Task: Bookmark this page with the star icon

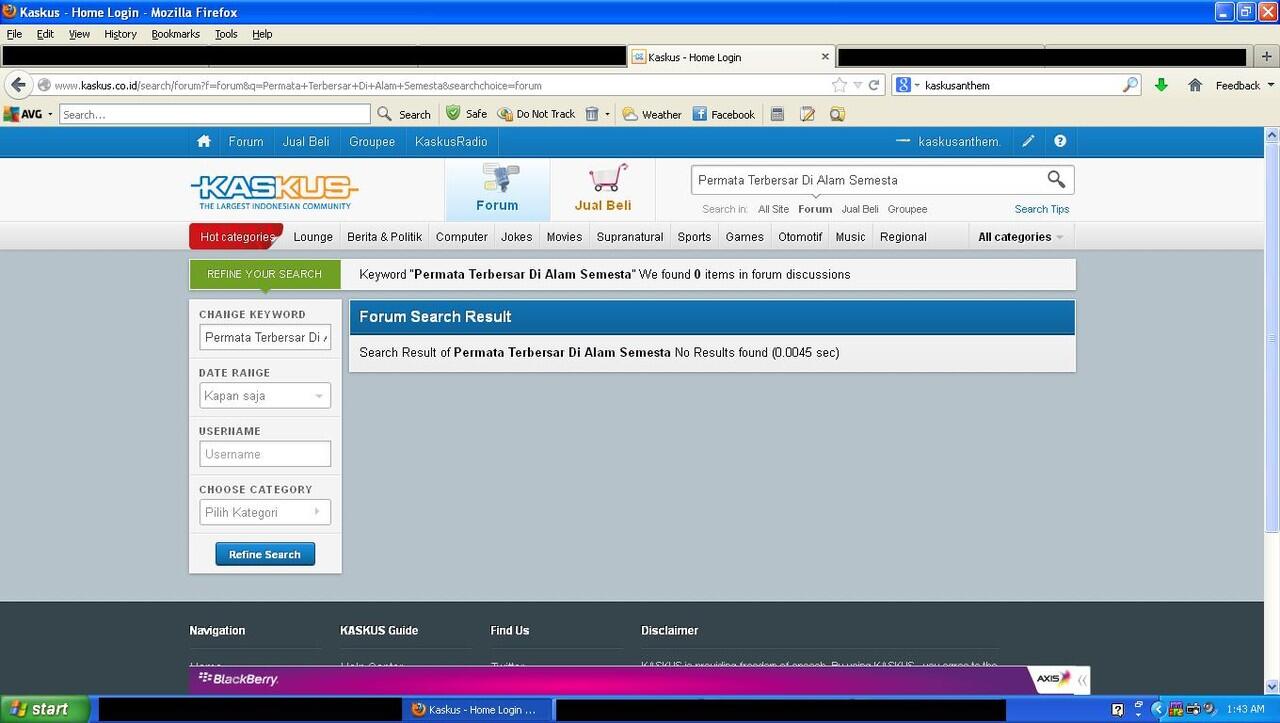Action: point(840,85)
